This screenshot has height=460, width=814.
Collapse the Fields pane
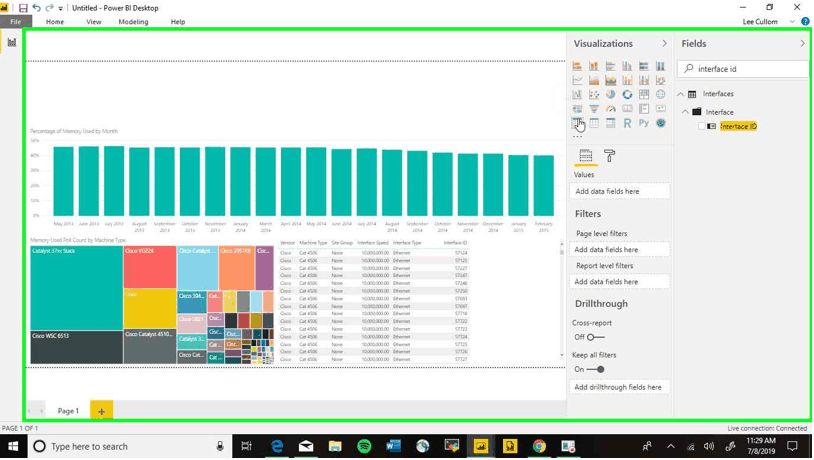pyautogui.click(x=802, y=44)
